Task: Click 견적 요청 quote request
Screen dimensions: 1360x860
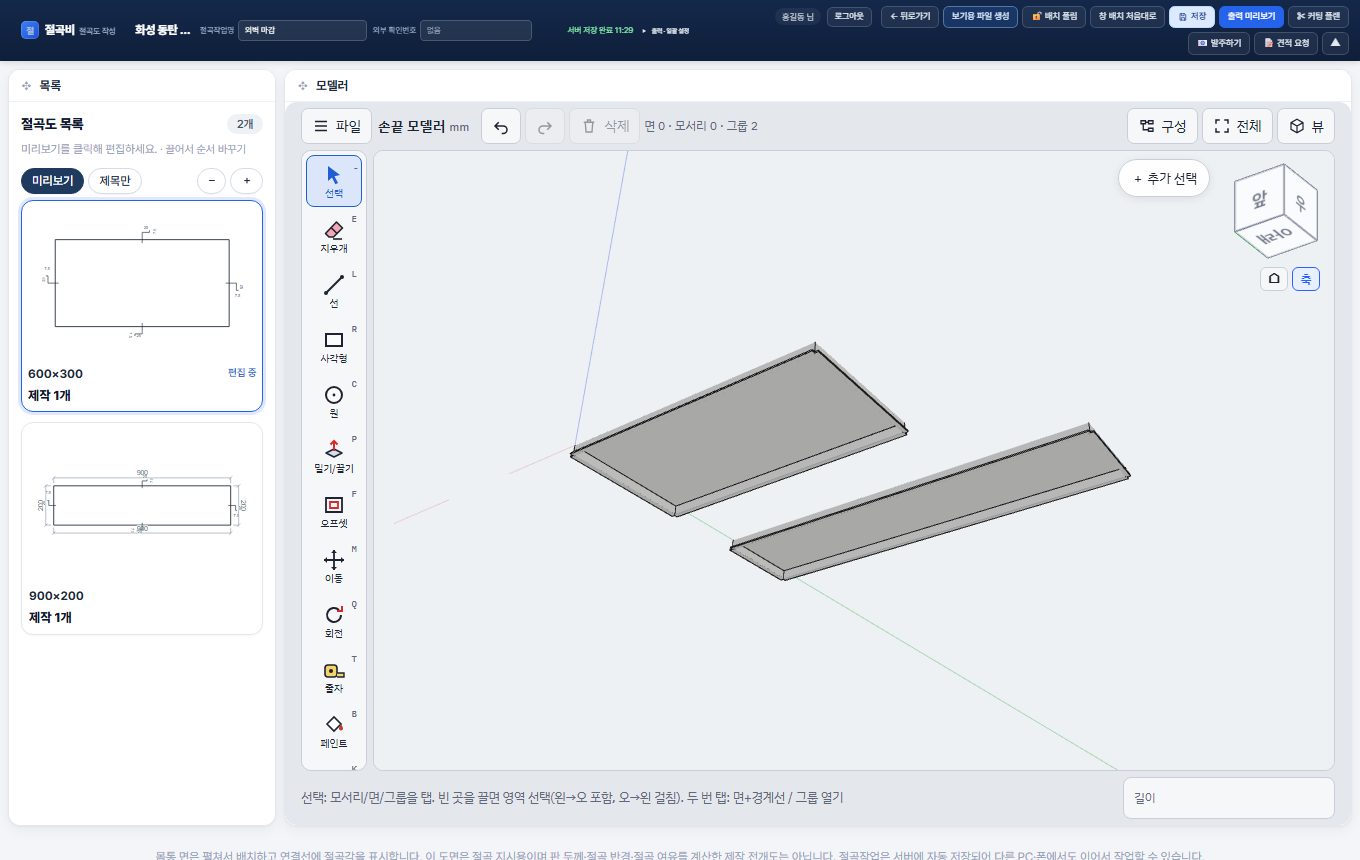Action: [x=1286, y=43]
